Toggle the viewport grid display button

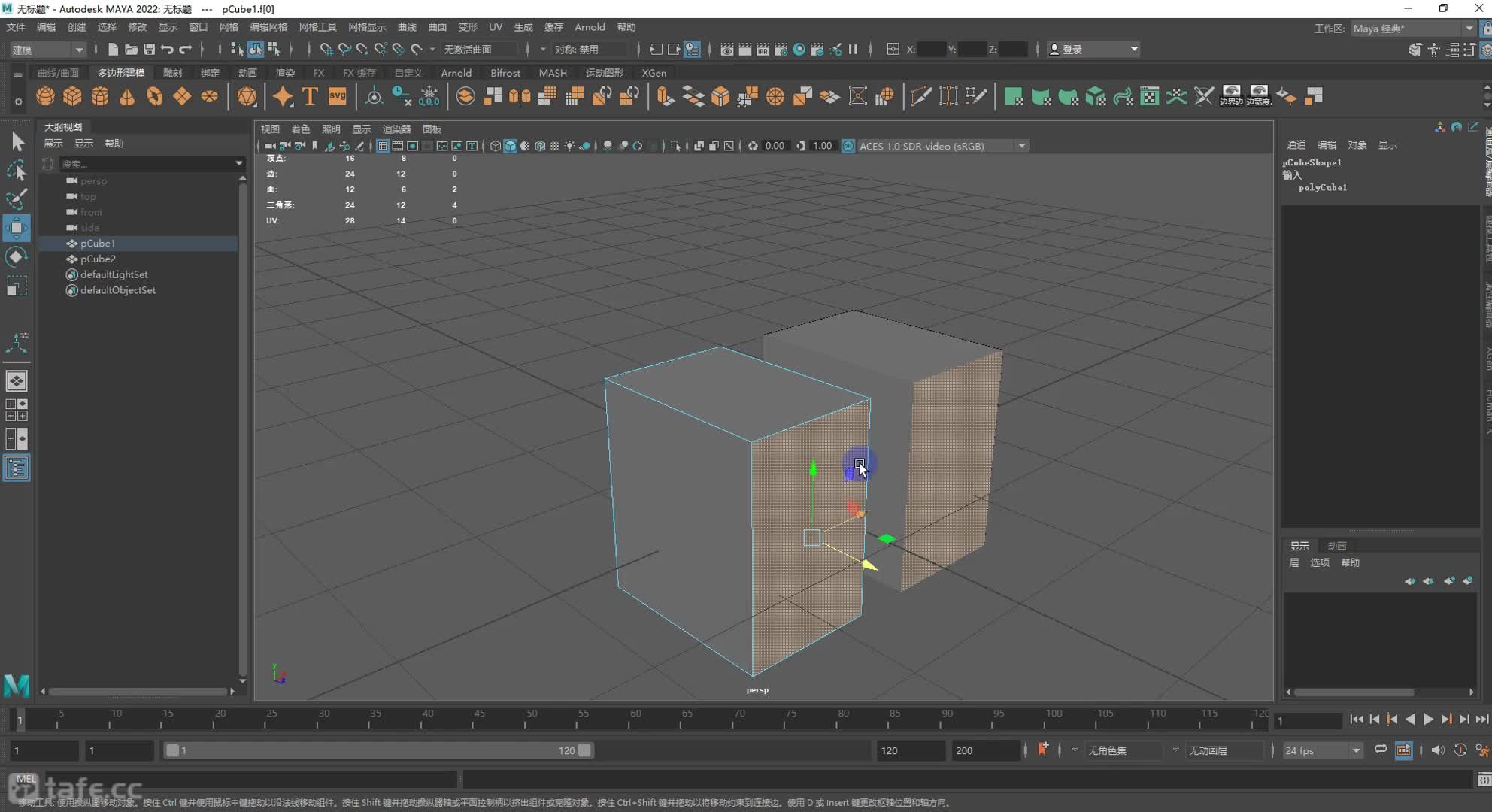[383, 146]
